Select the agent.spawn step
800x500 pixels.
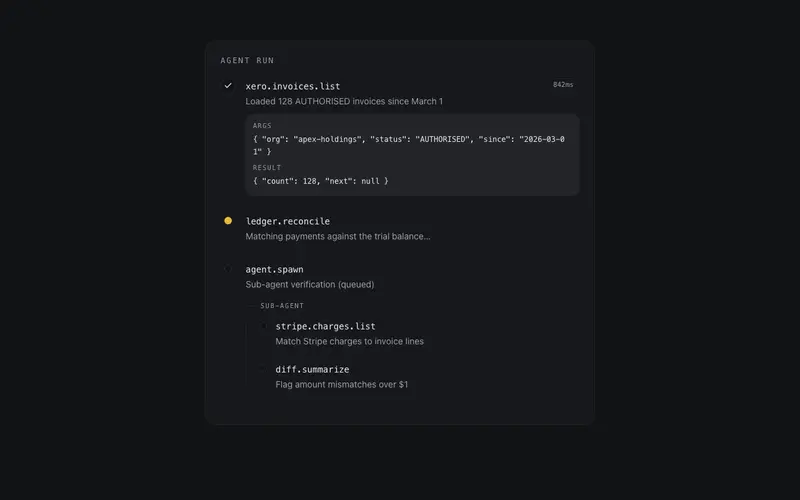(x=274, y=269)
